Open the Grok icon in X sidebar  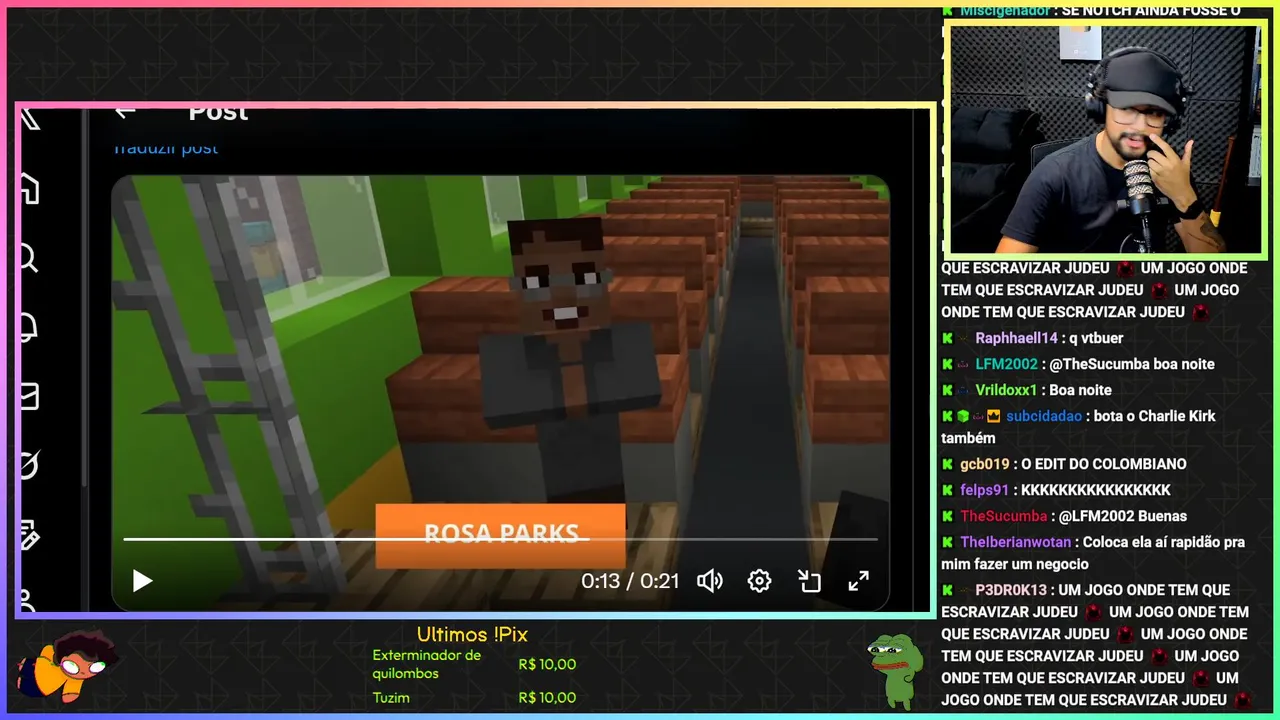coord(29,466)
